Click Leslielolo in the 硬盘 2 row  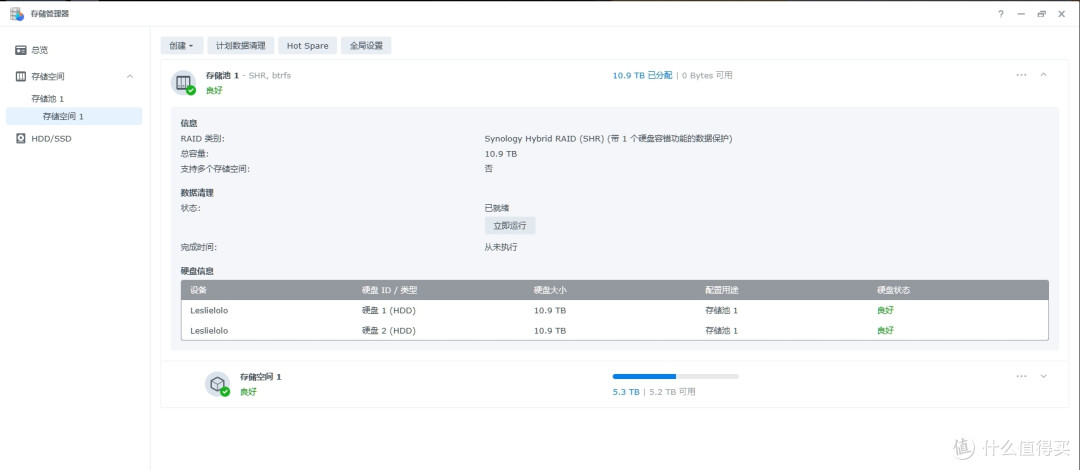click(x=209, y=331)
